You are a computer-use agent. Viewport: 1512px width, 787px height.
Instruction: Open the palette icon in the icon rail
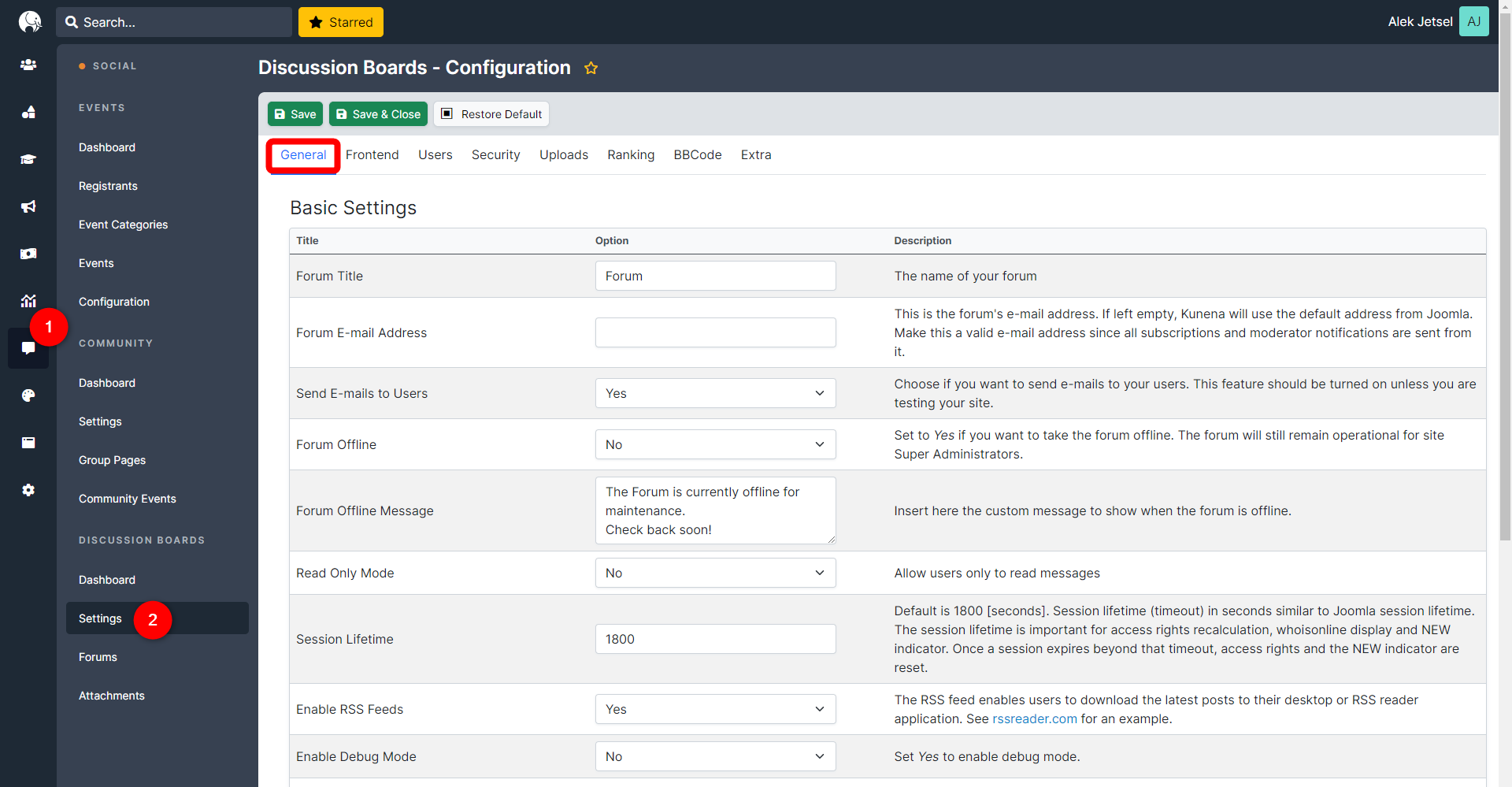28,395
